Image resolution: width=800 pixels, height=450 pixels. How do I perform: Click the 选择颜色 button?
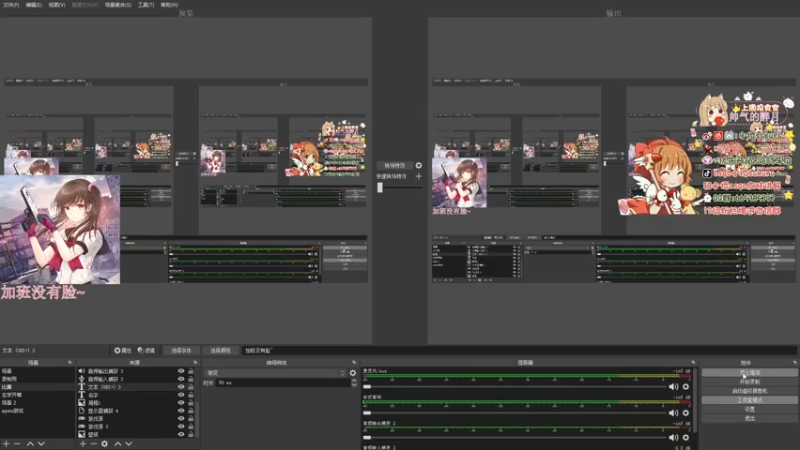click(220, 351)
